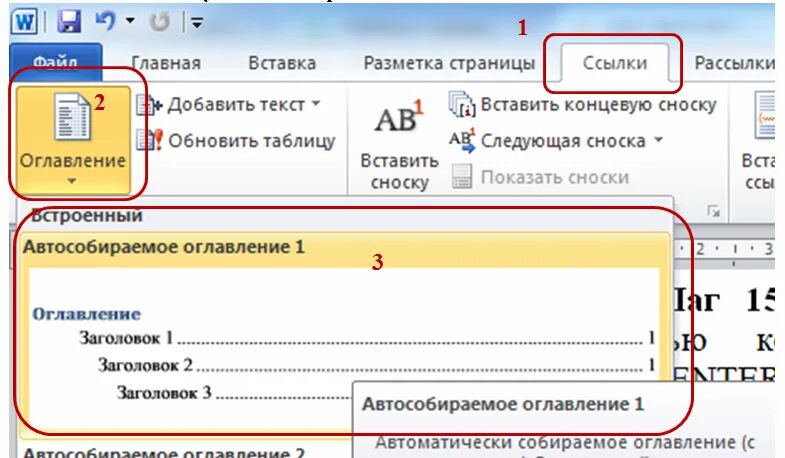
Task: Click the blue Оглавление preview heading
Action: (x=87, y=314)
